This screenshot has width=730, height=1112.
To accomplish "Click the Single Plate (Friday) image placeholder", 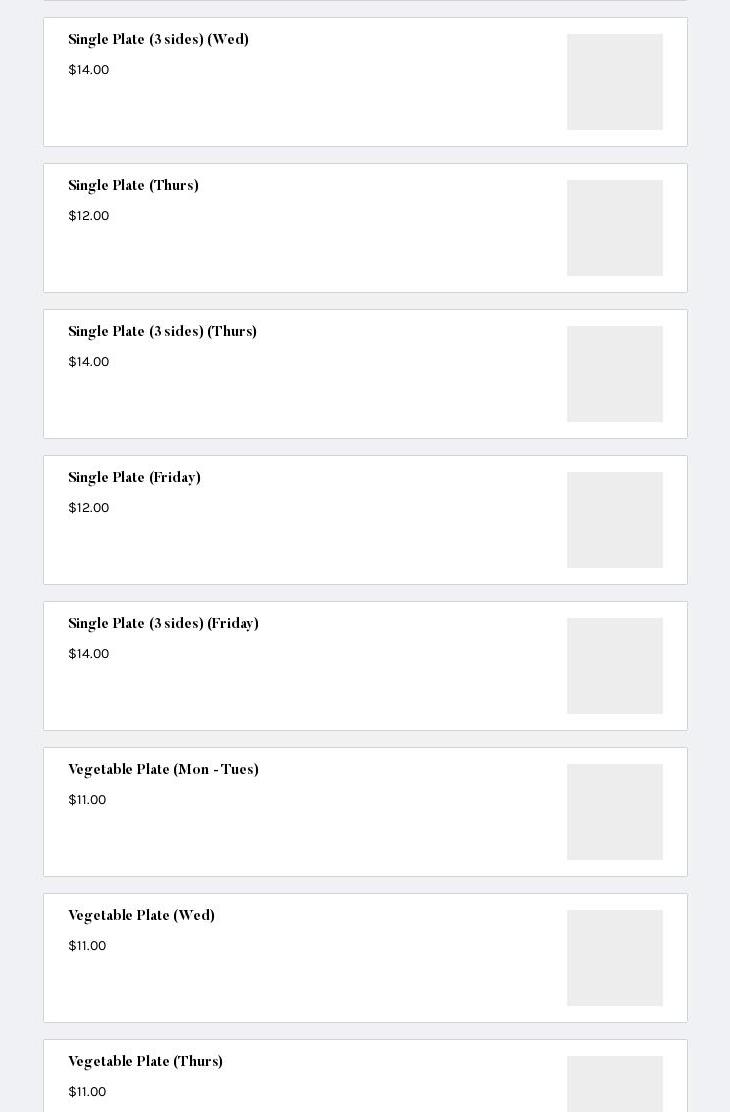I will [x=614, y=520].
